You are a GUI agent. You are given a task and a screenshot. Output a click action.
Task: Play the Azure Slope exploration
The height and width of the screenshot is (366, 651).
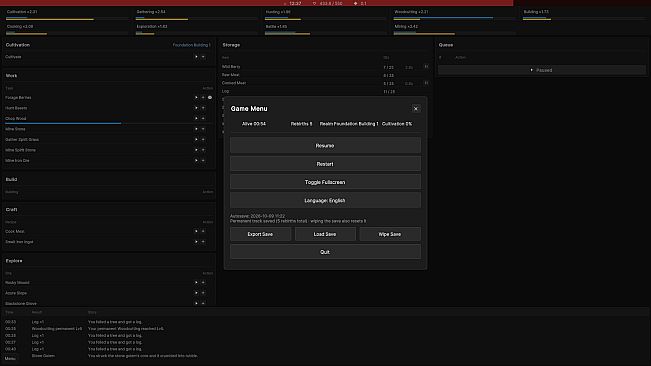(x=196, y=293)
